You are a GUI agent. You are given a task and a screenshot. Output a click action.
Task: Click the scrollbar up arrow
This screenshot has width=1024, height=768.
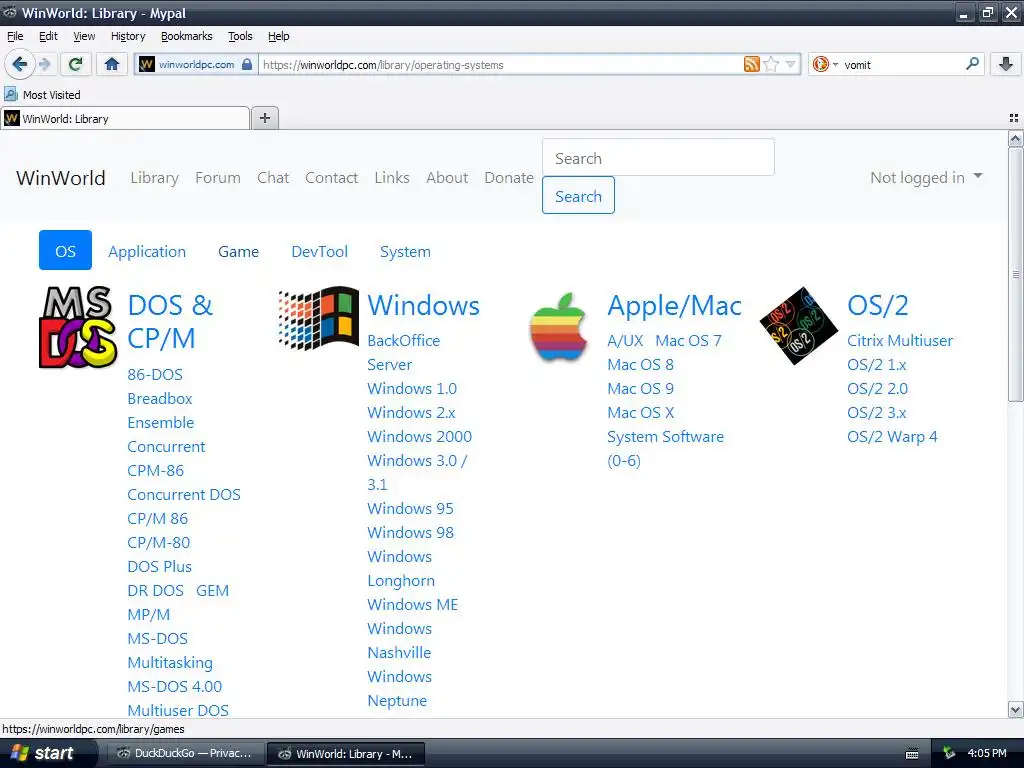click(x=1016, y=138)
